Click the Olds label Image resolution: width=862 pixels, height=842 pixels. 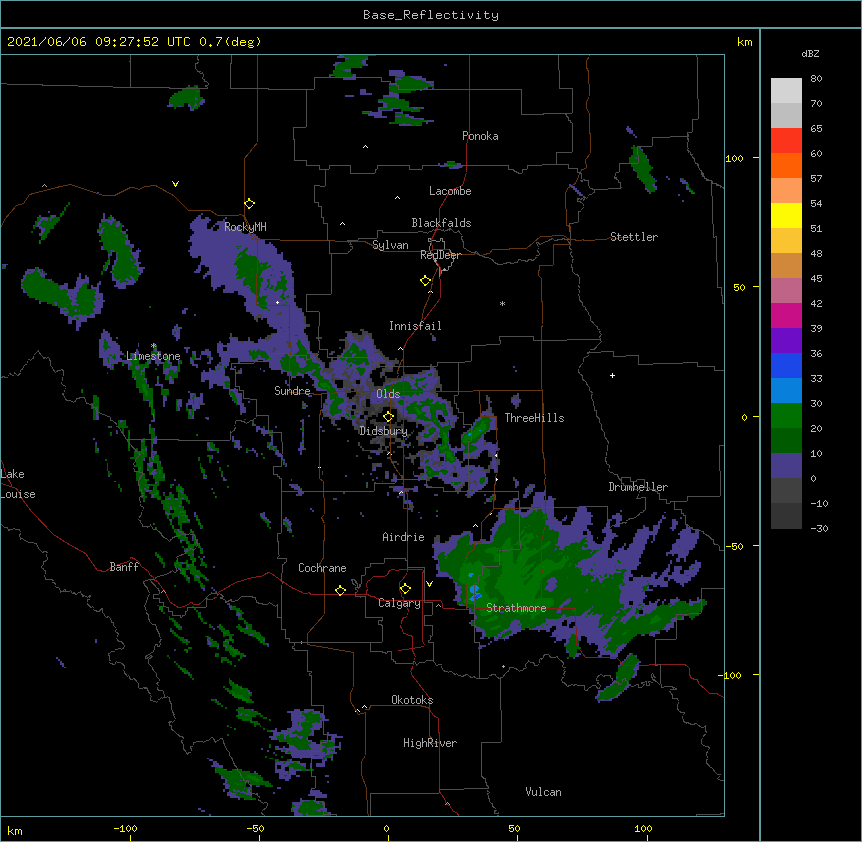click(388, 394)
